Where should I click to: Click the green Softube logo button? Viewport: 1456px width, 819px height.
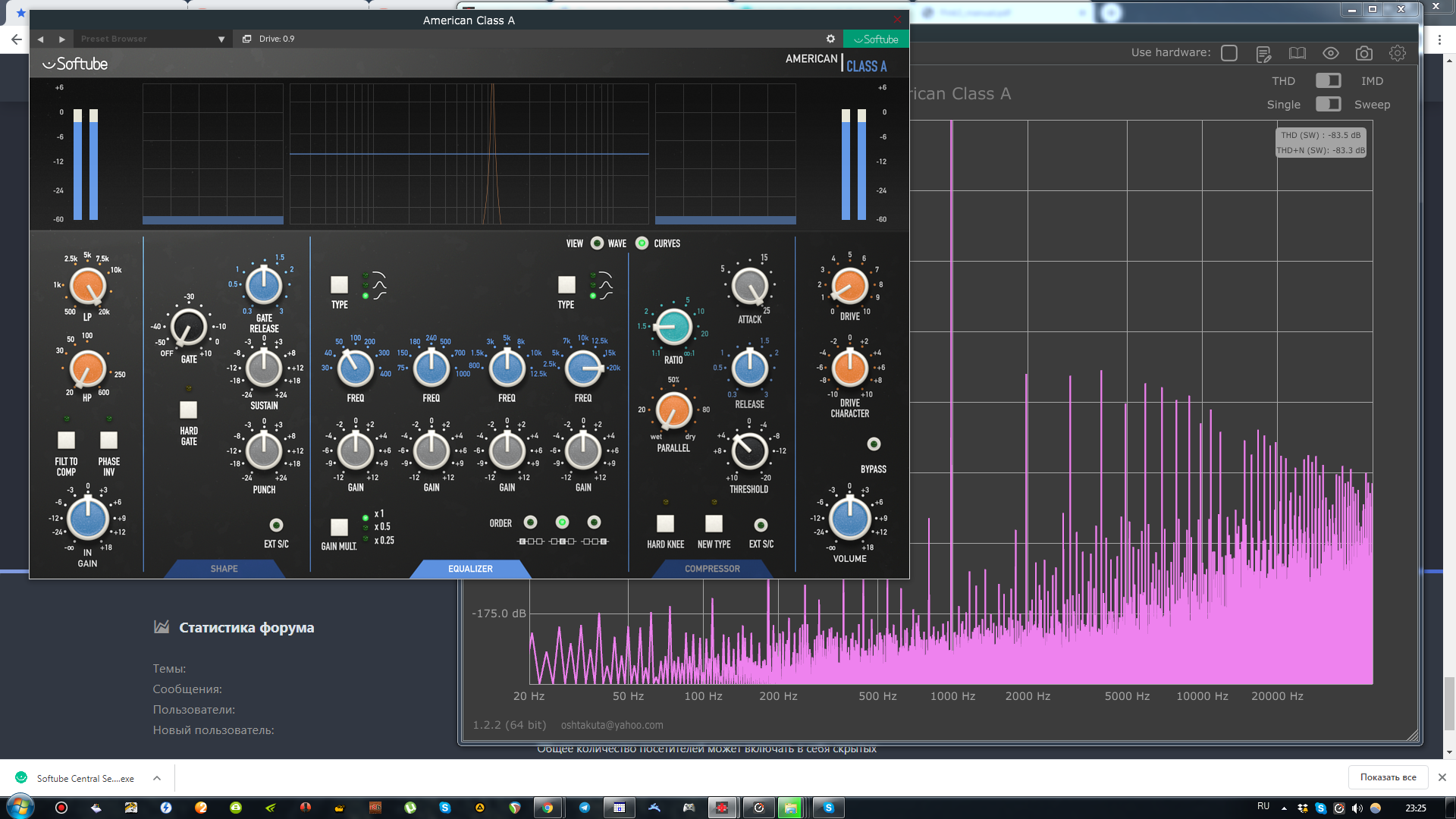point(876,39)
